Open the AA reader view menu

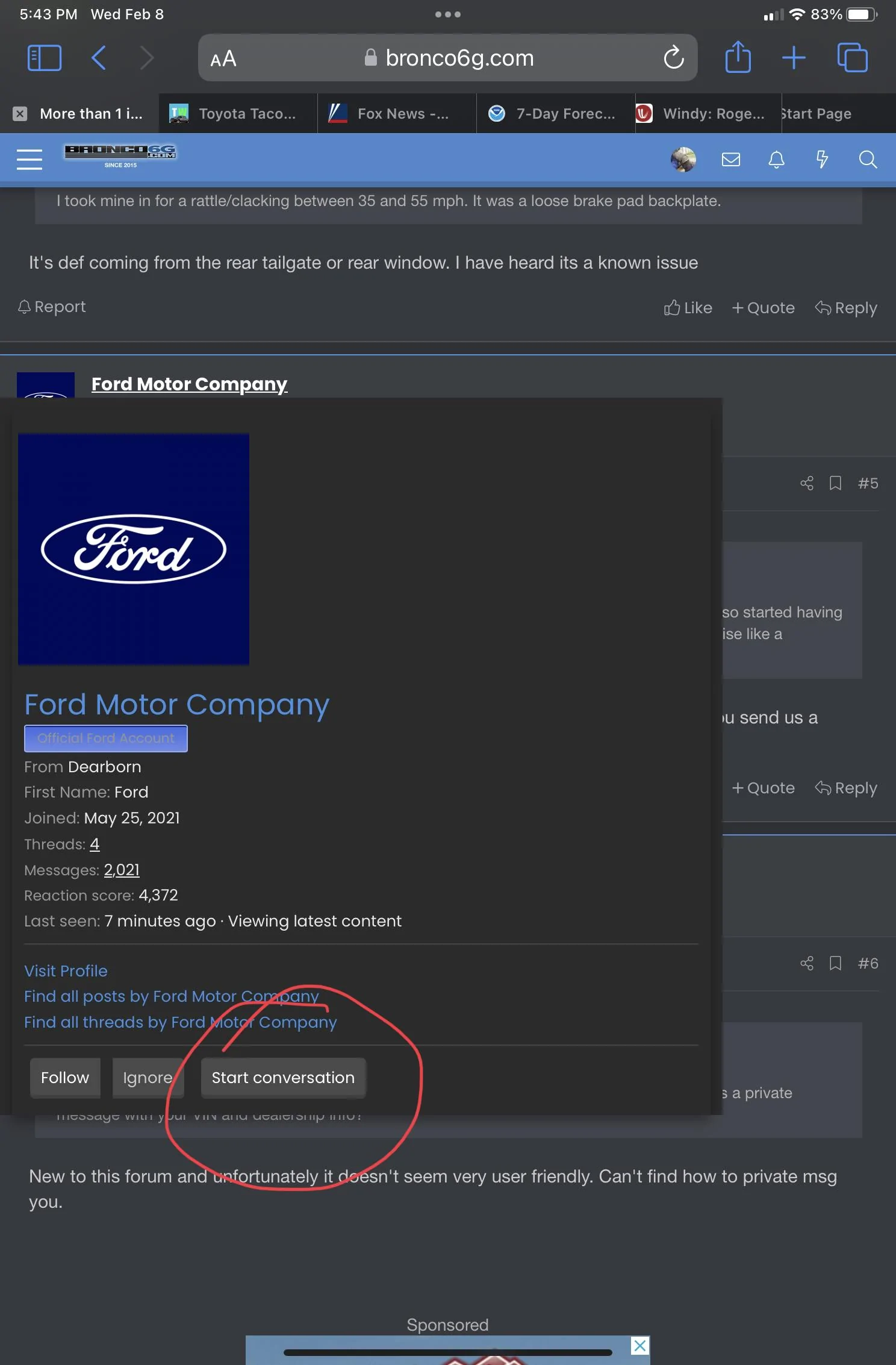223,59
